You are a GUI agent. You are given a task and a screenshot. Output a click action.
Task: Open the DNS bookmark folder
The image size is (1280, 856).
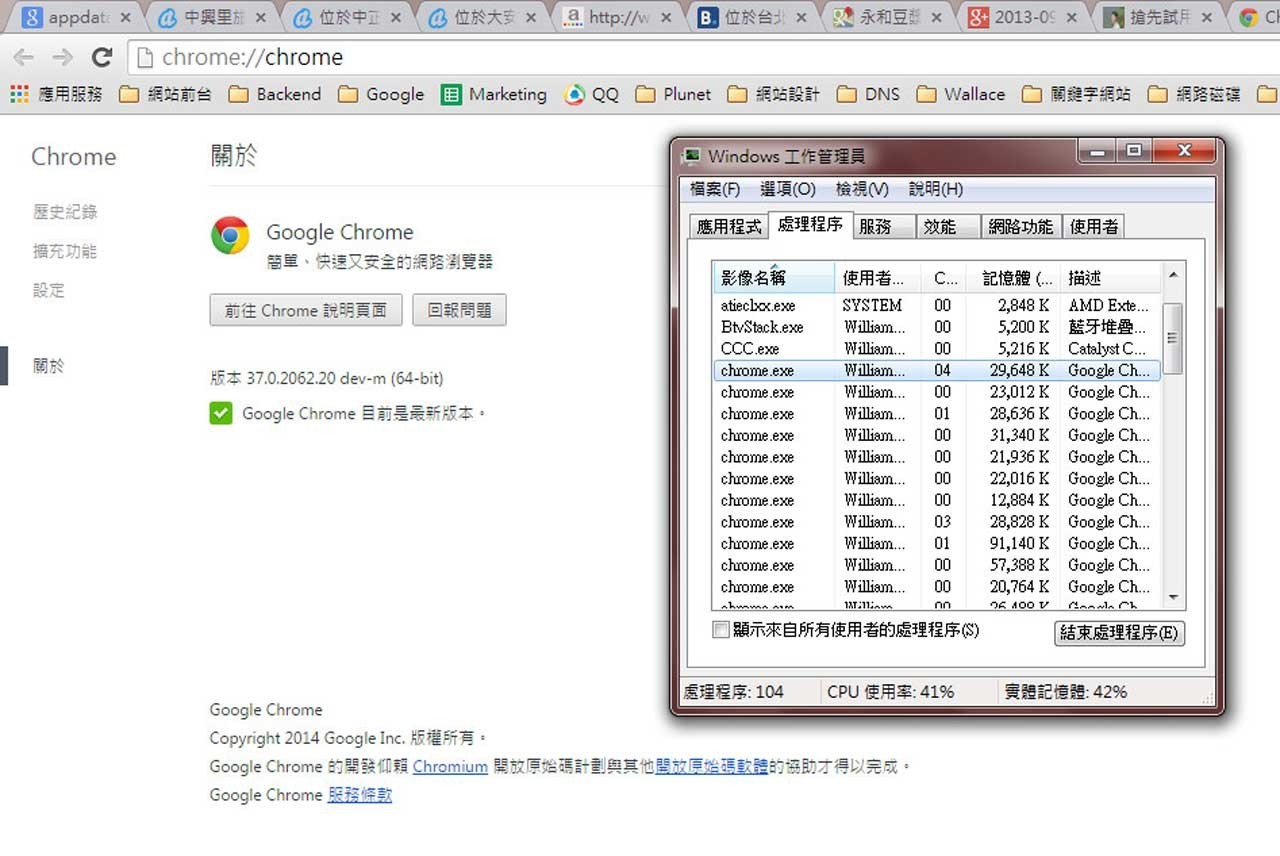tap(868, 94)
